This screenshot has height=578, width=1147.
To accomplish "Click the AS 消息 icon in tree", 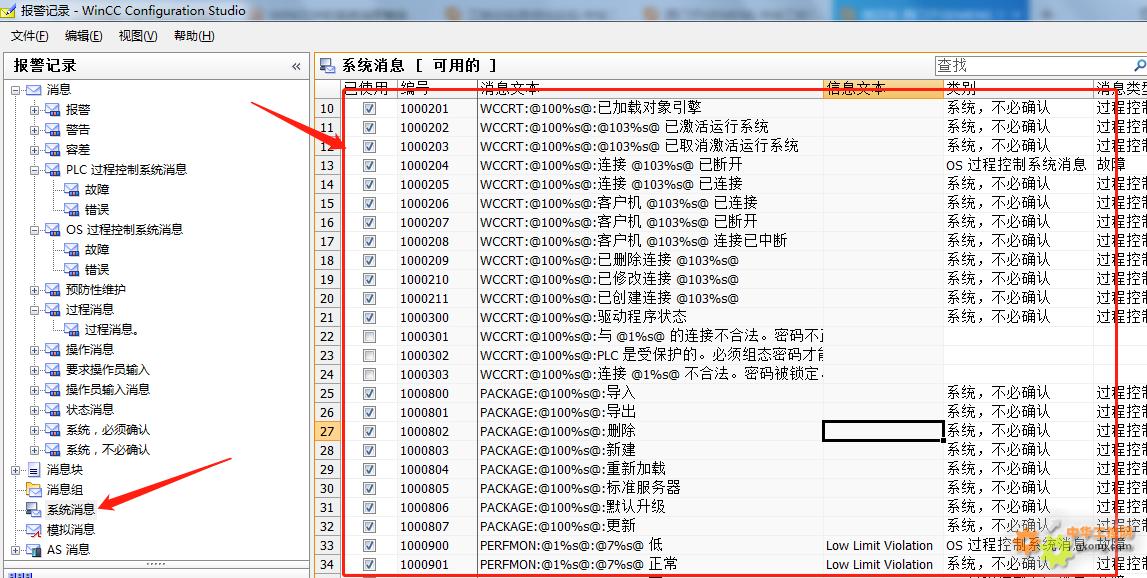I will coord(34,549).
